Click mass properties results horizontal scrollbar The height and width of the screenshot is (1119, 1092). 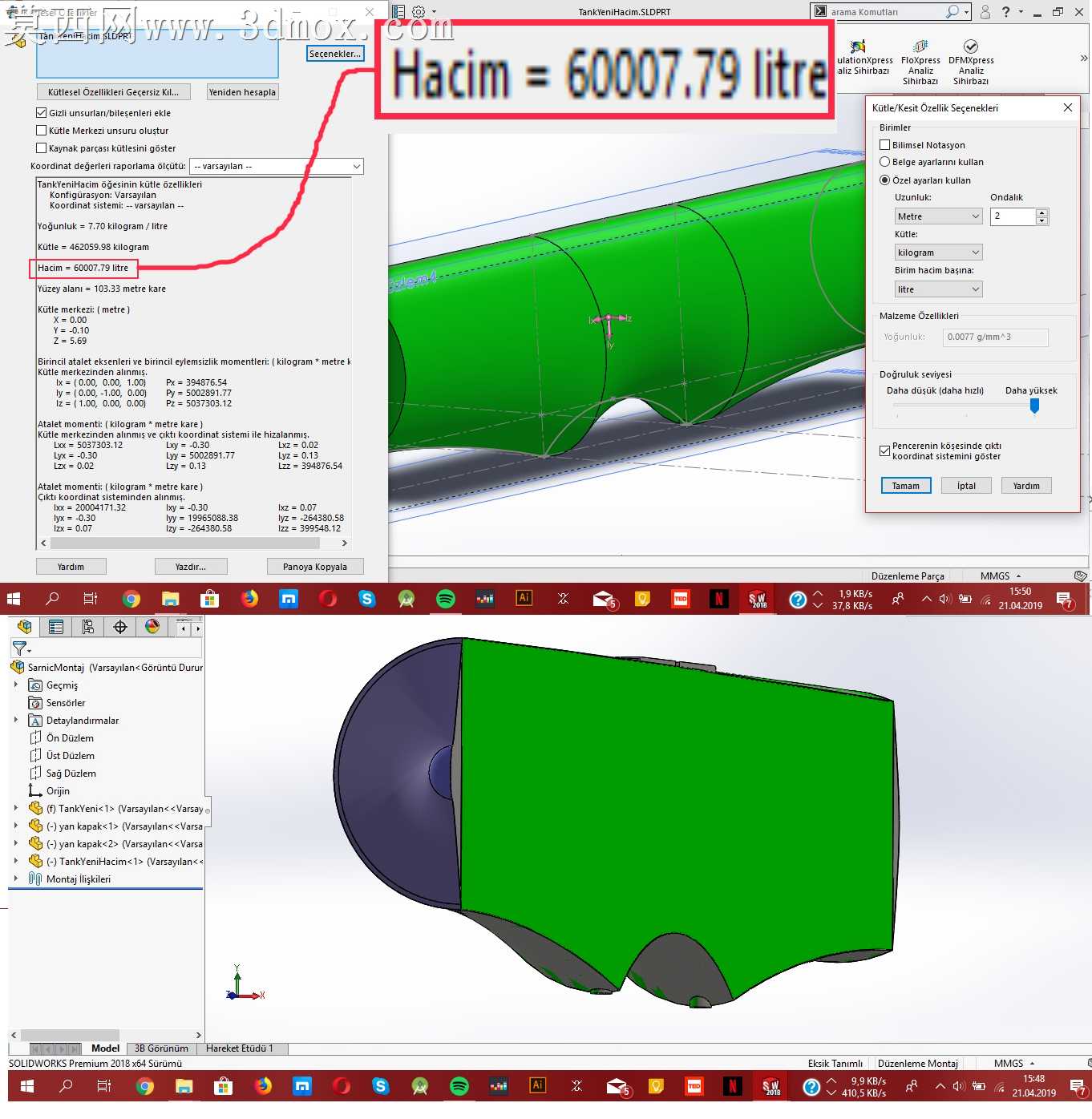coord(185,543)
